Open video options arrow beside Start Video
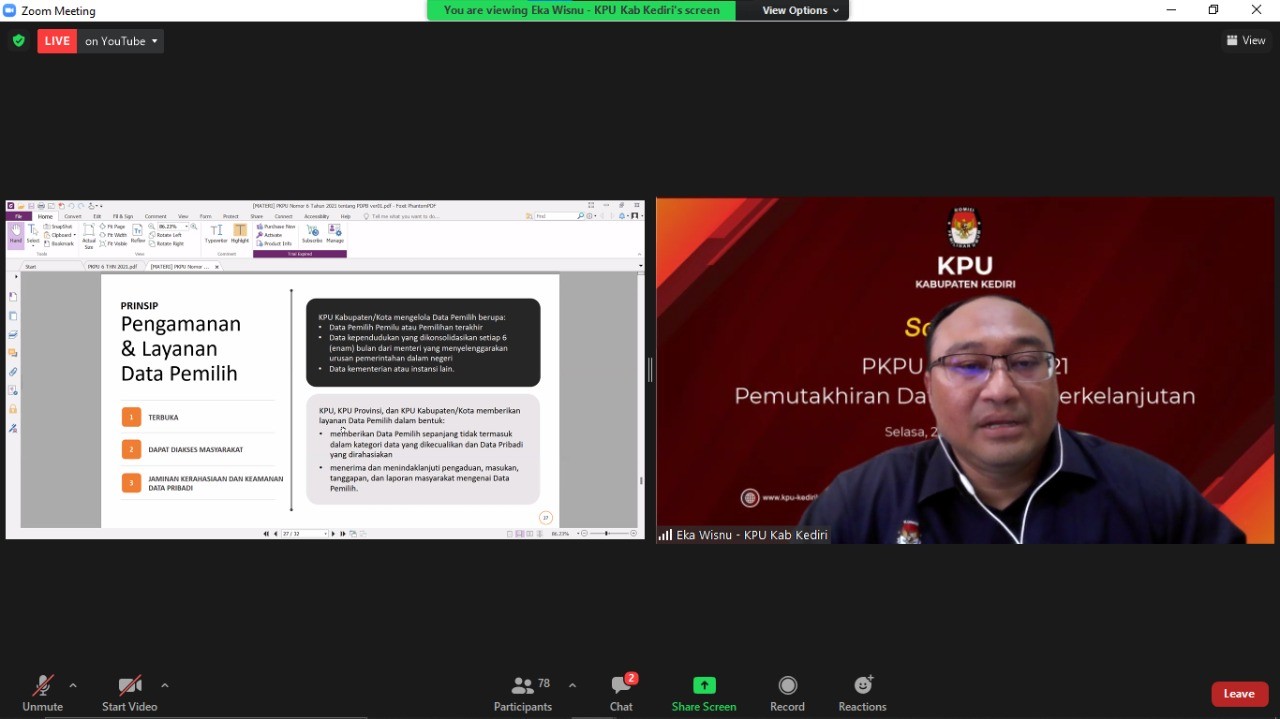 165,685
